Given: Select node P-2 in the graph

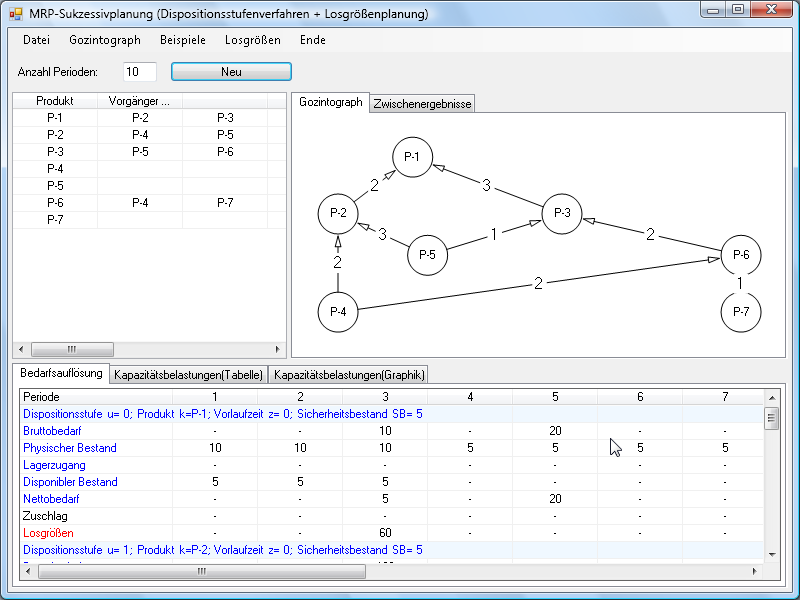Looking at the screenshot, I should (338, 213).
